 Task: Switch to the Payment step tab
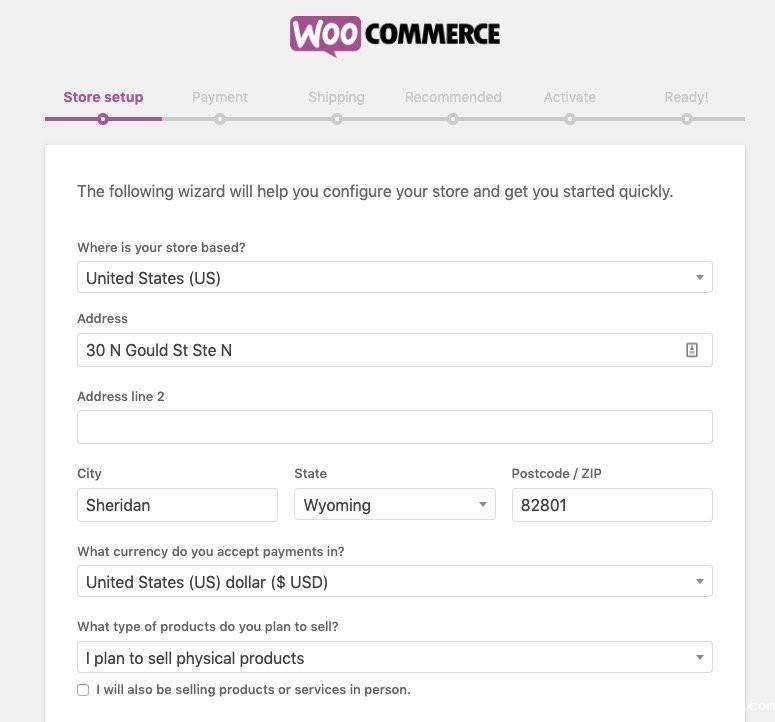tap(220, 97)
